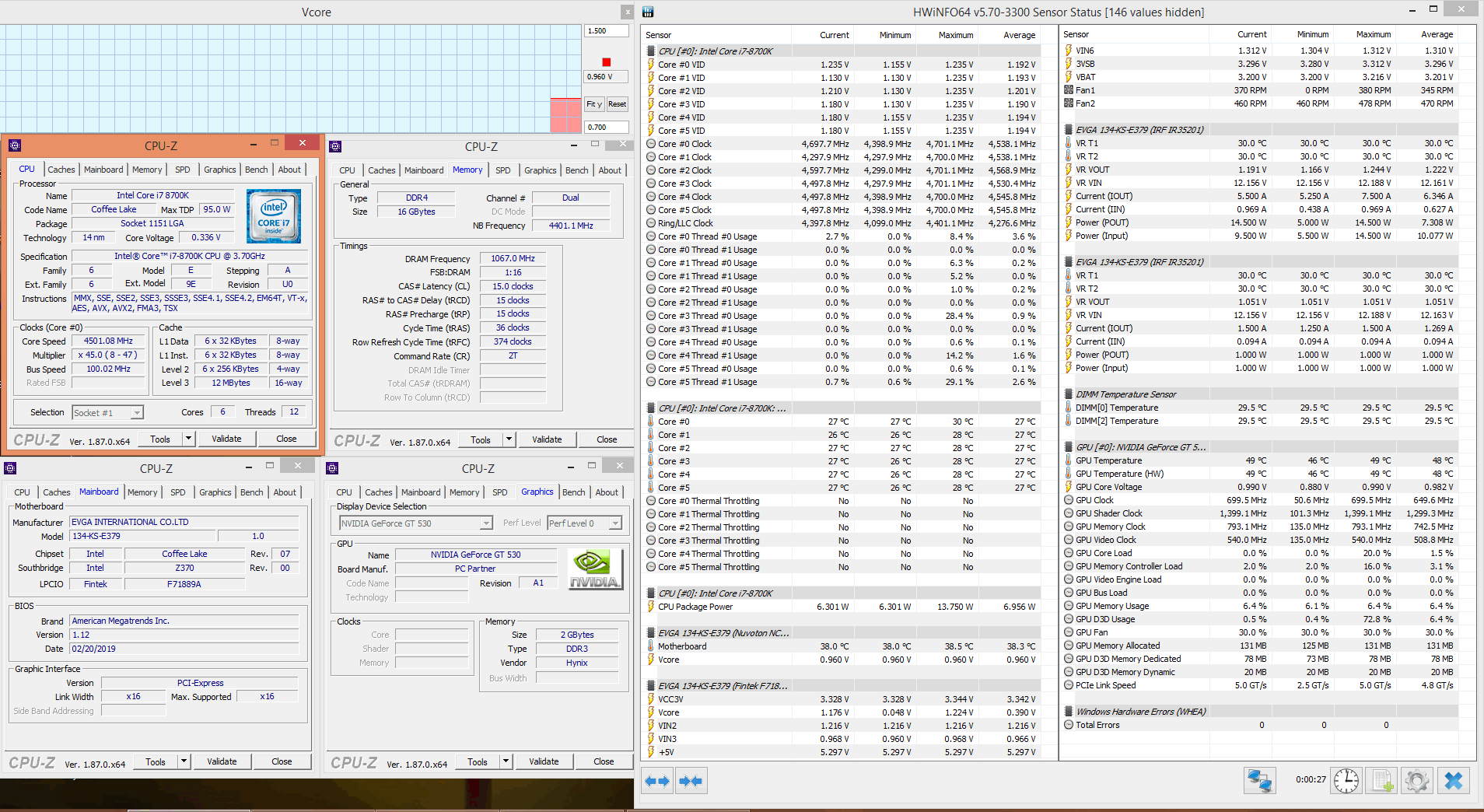Select the VBAT sensor row
The width and height of the screenshot is (1484, 812).
1260,77
